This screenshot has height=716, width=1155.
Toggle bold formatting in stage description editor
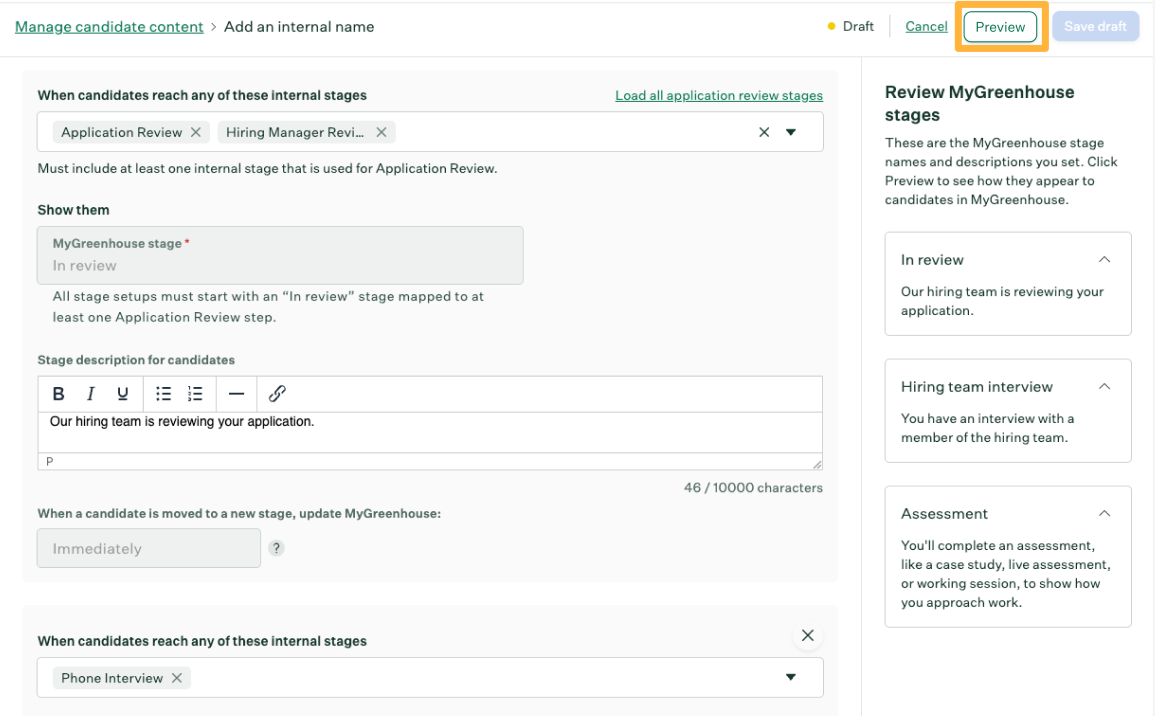(x=58, y=394)
